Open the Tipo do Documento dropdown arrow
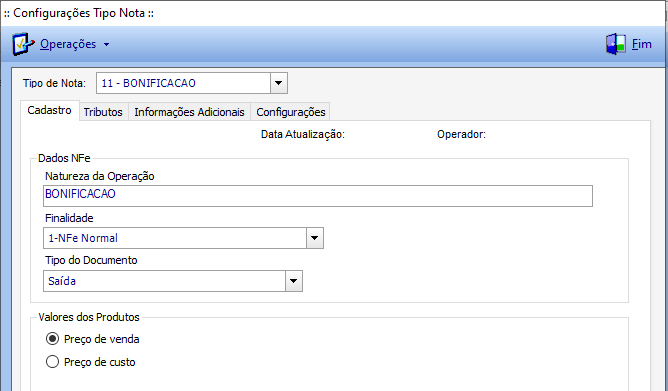668x391 pixels. point(294,281)
